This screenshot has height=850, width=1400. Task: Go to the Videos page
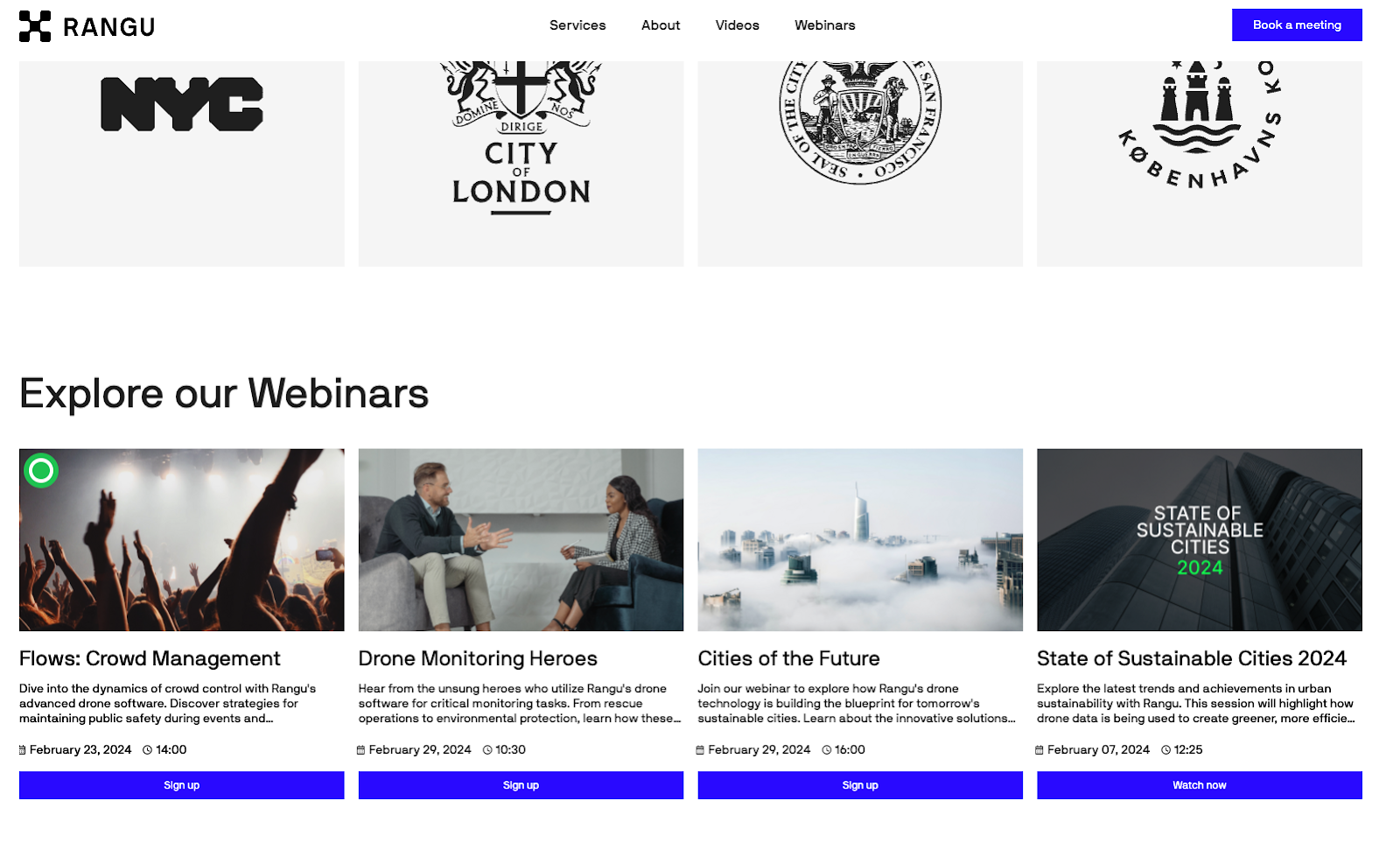pos(738,25)
